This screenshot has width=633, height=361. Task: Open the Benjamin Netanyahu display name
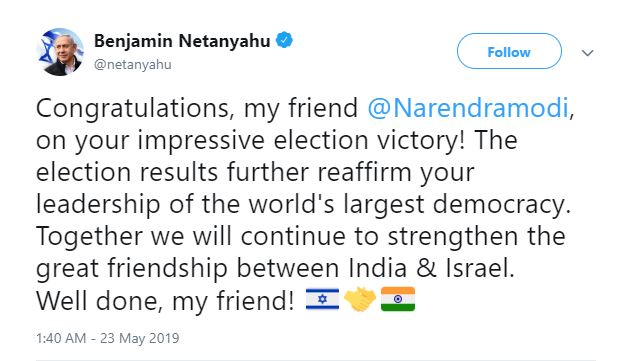[x=182, y=41]
